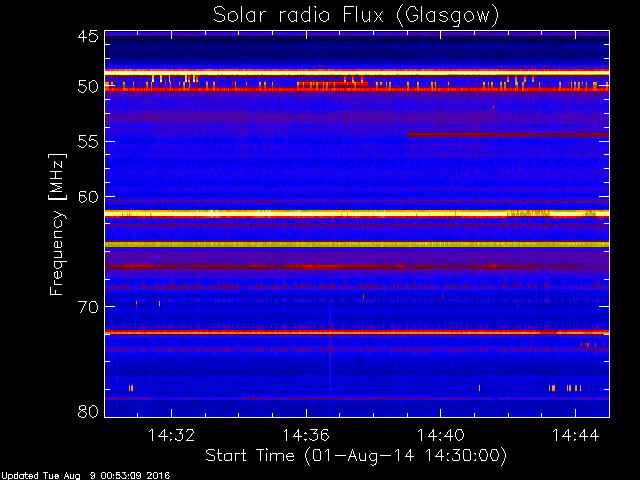
Task: Click the dark red line starting at 14:39 near 54.5 MHz
Action: pyautogui.click(x=508, y=134)
